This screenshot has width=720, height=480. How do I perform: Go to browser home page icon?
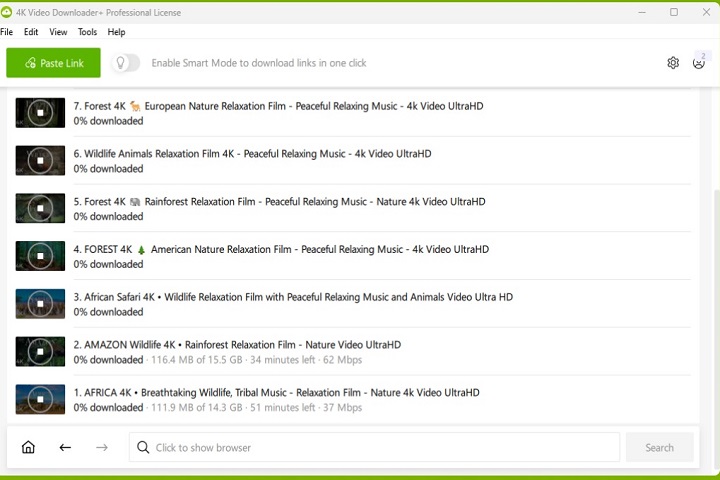[28, 447]
